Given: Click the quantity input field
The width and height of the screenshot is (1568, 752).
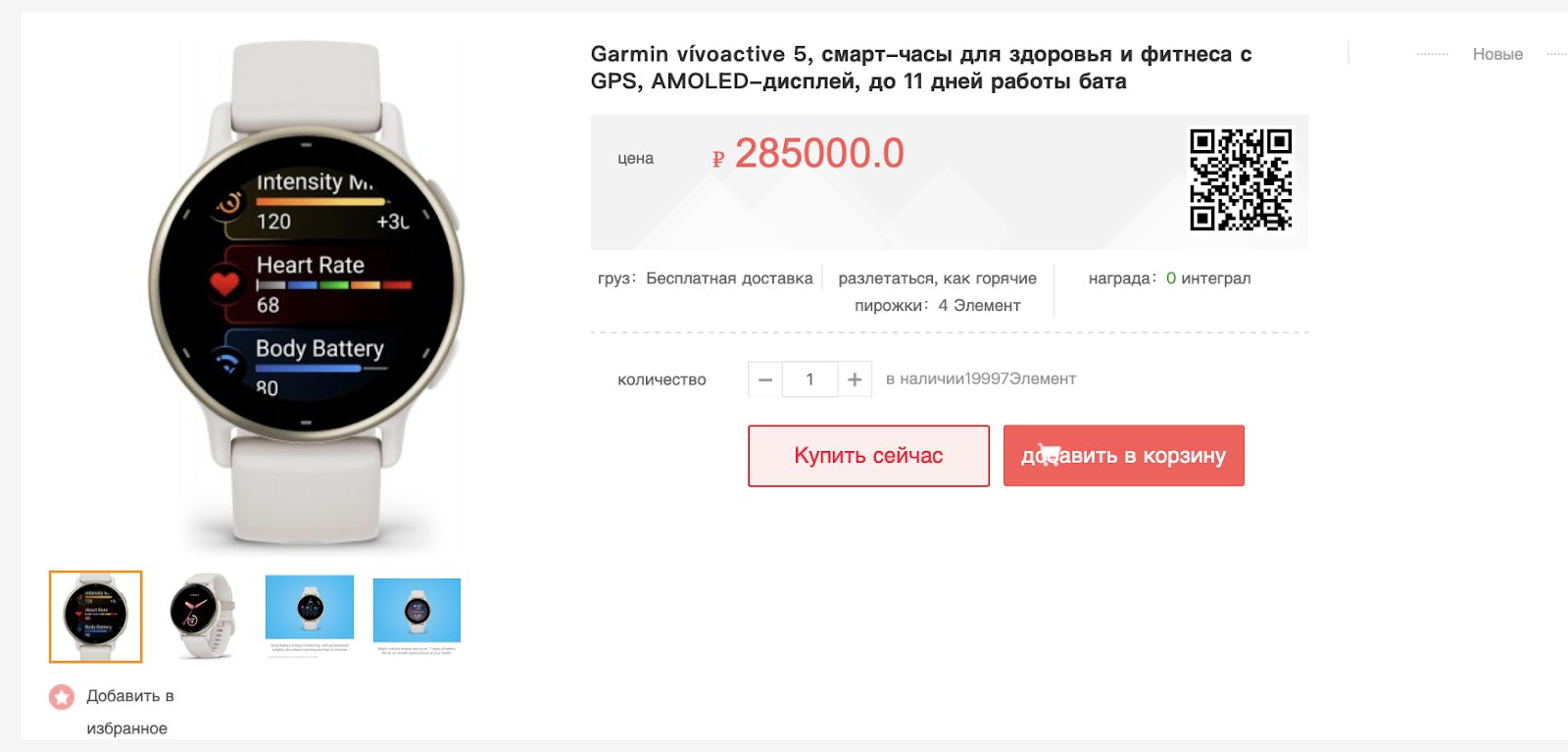Looking at the screenshot, I should click(x=809, y=379).
